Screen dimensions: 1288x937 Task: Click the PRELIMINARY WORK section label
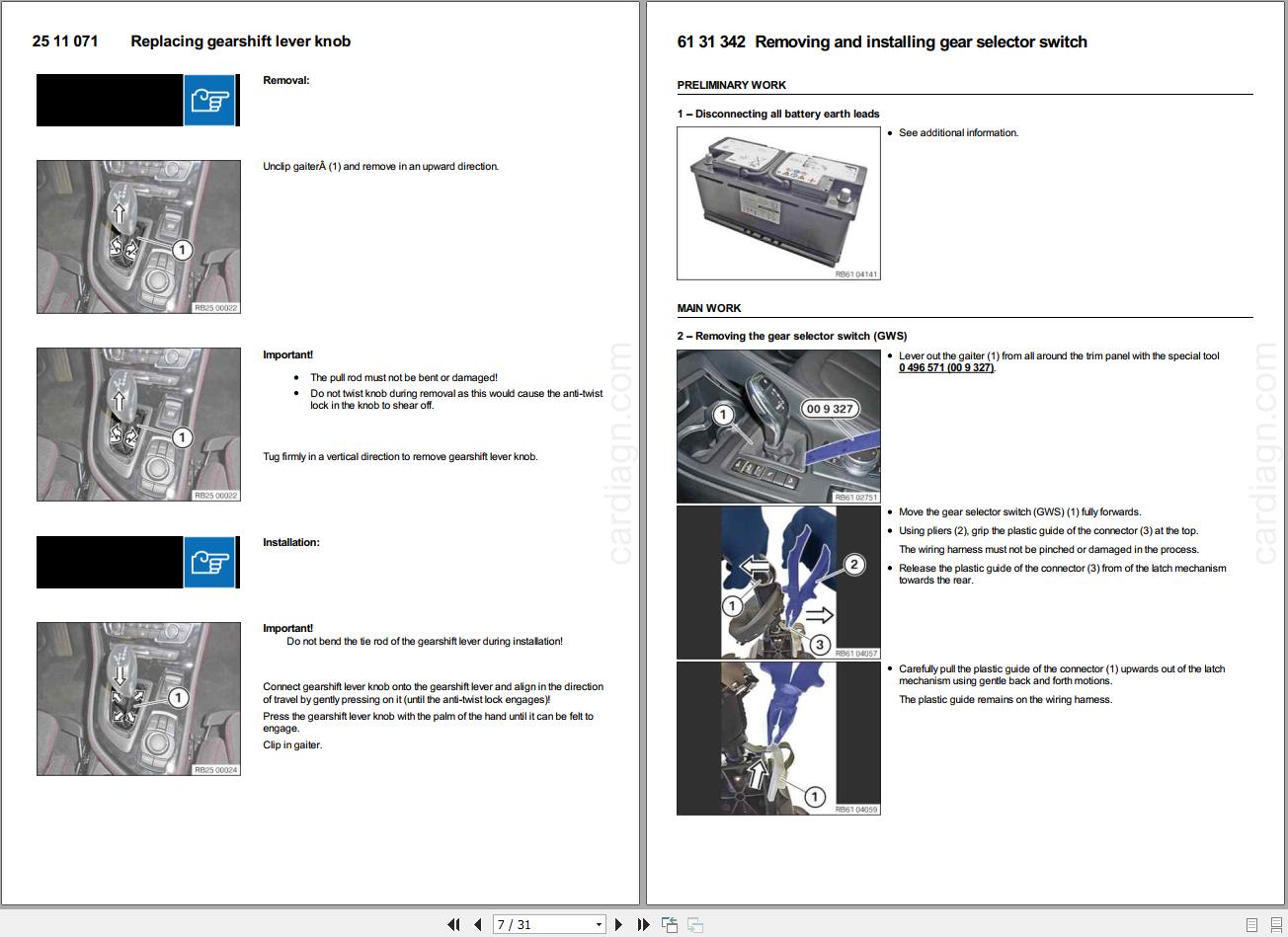tap(731, 85)
